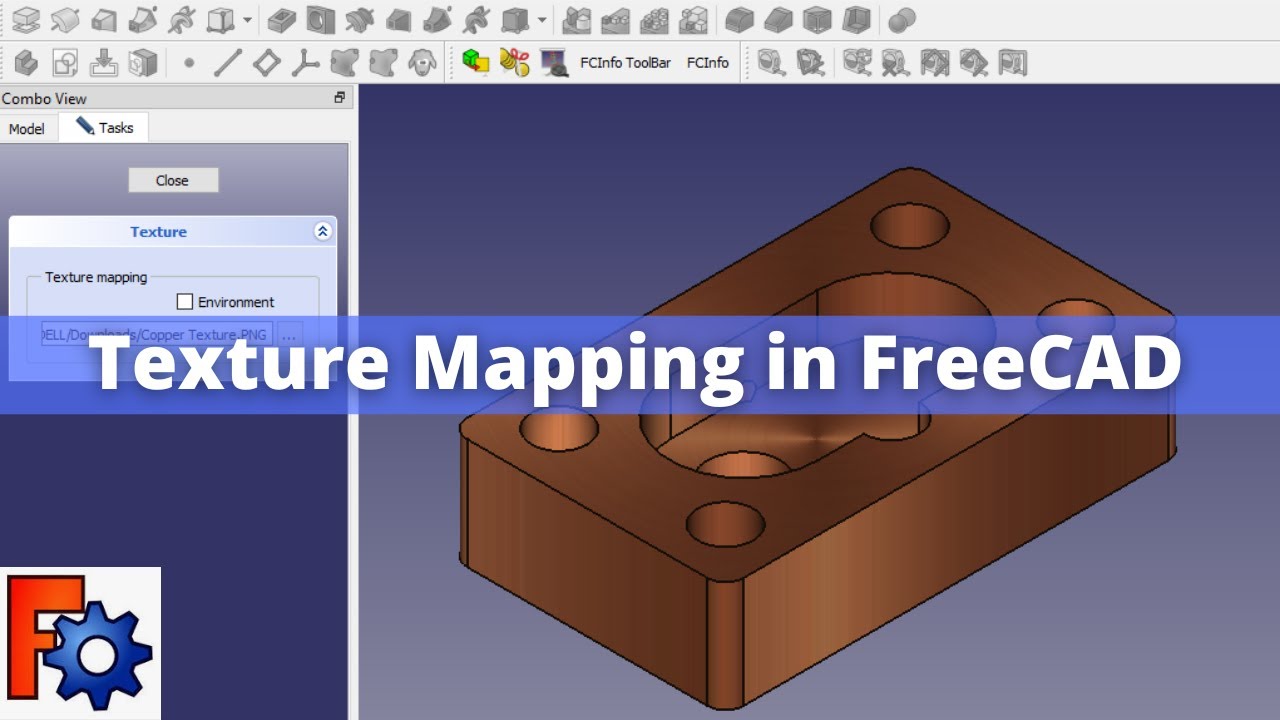The image size is (1280, 720).
Task: Create a datum point
Action: [x=189, y=63]
